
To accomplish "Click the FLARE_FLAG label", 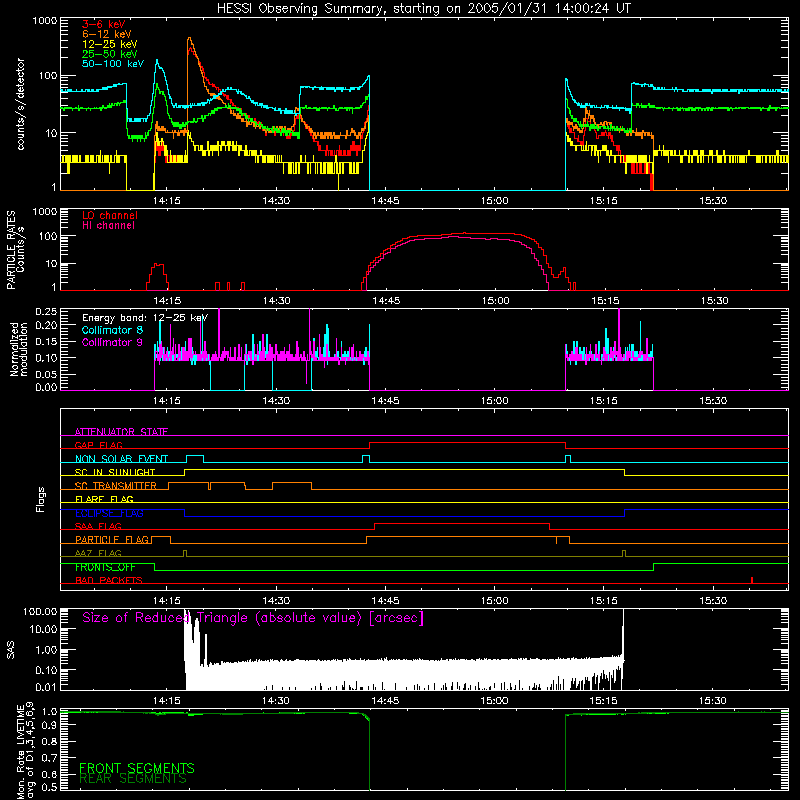I will (x=104, y=499).
